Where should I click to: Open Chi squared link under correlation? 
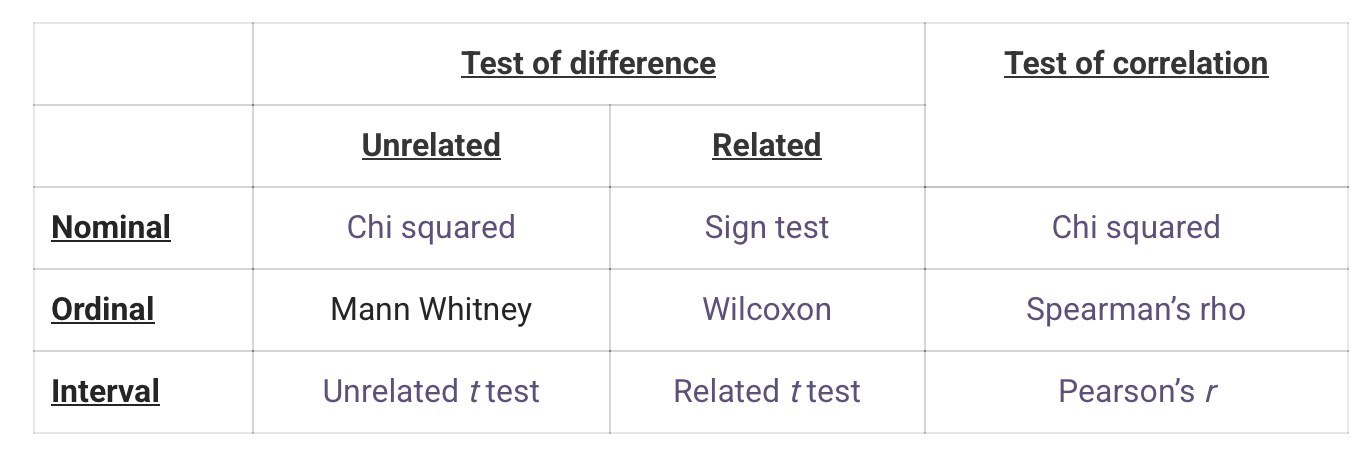[1136, 228]
